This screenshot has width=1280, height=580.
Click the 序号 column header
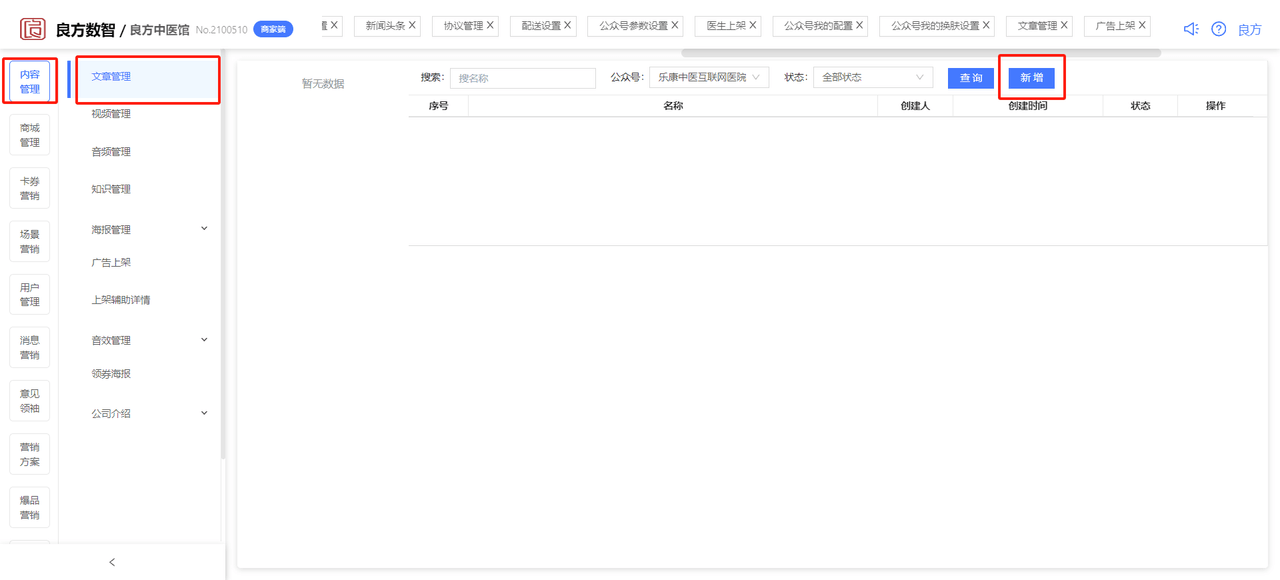tap(438, 106)
